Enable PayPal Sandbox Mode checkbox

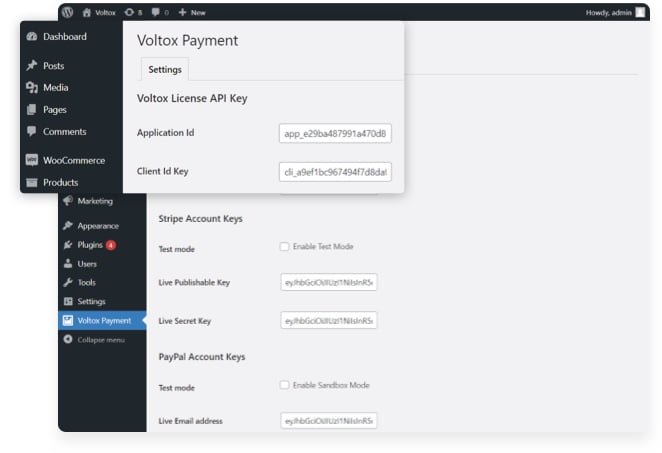(285, 385)
